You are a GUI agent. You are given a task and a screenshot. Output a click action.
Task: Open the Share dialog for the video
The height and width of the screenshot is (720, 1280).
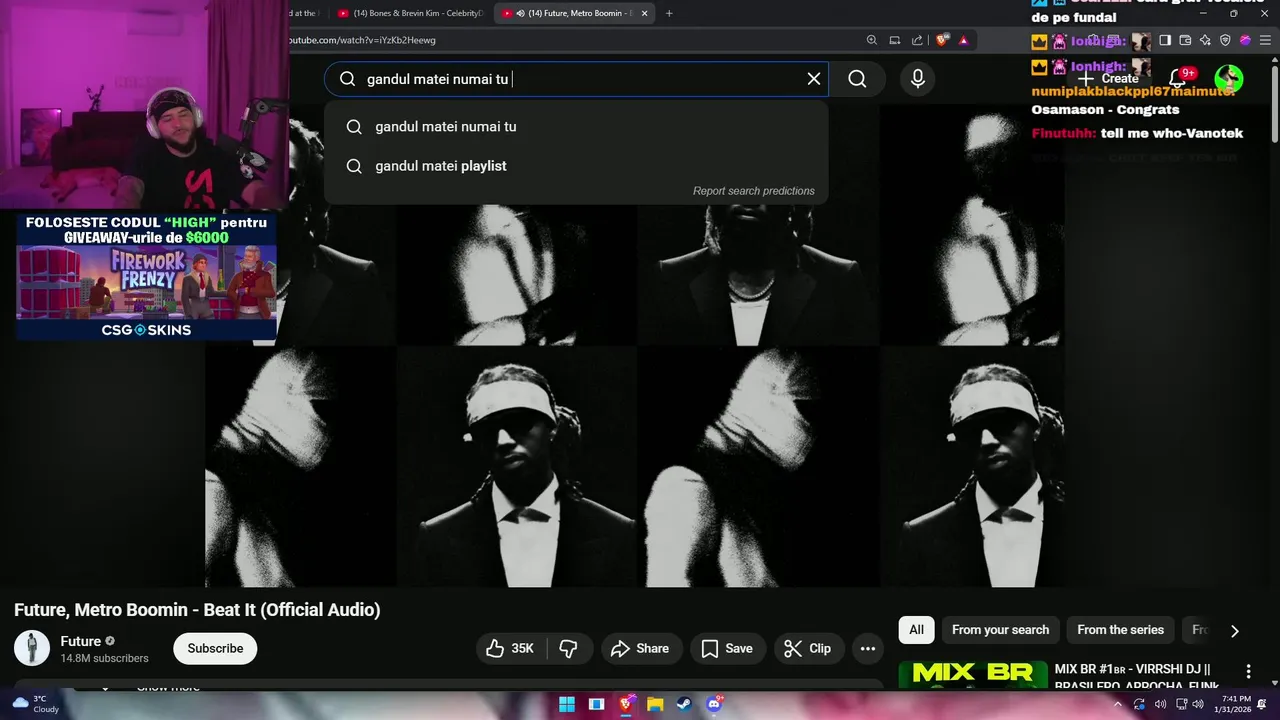(x=640, y=649)
